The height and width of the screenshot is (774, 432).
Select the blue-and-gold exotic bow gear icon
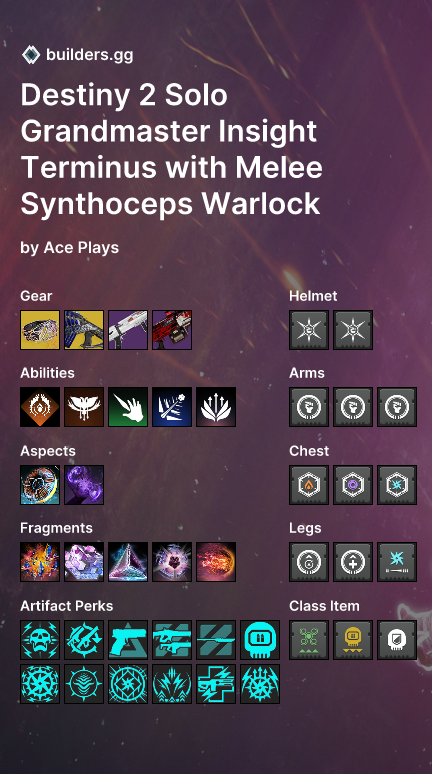pos(84,330)
